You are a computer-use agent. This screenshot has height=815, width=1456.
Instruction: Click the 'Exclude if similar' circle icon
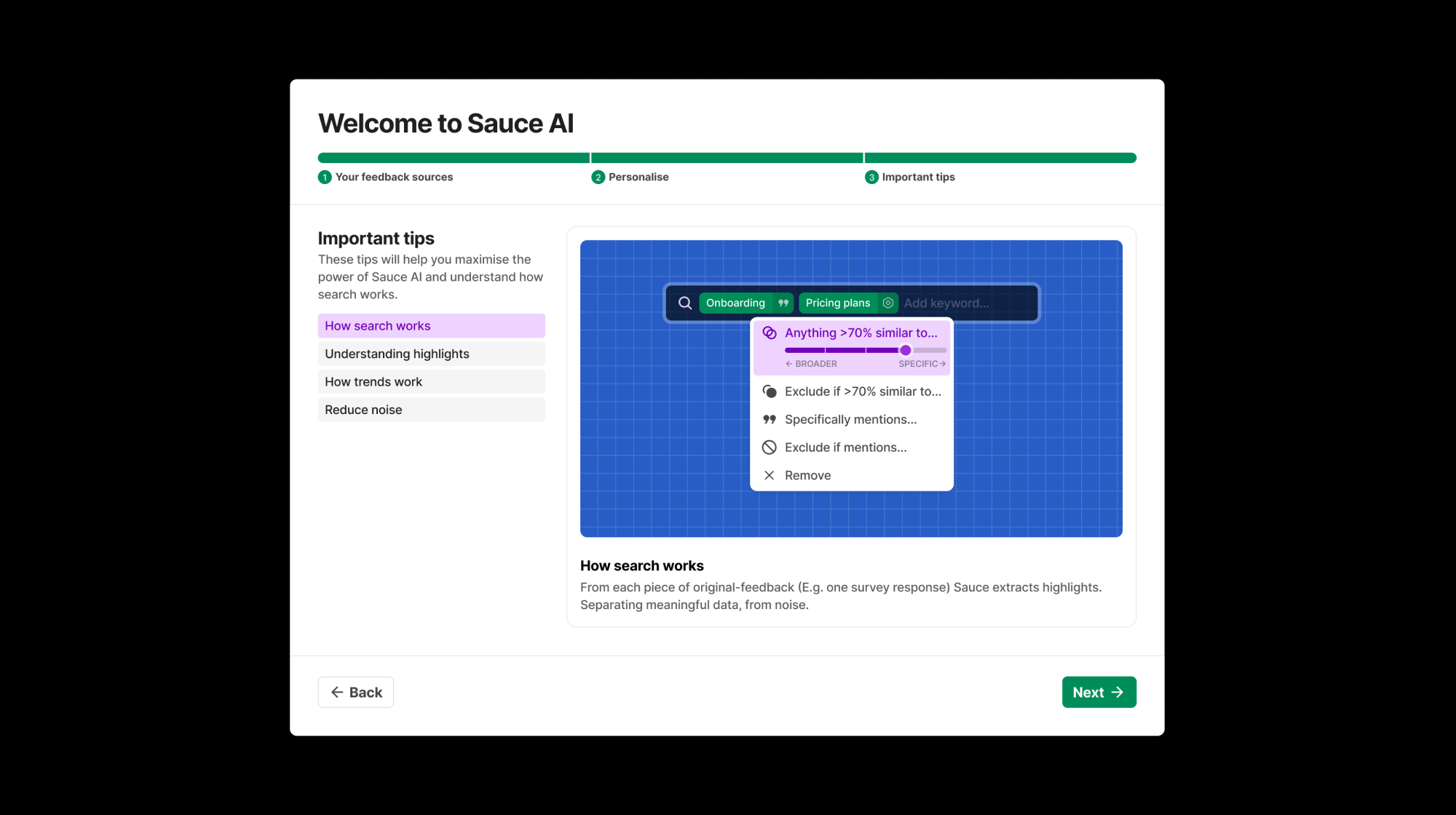(769, 391)
